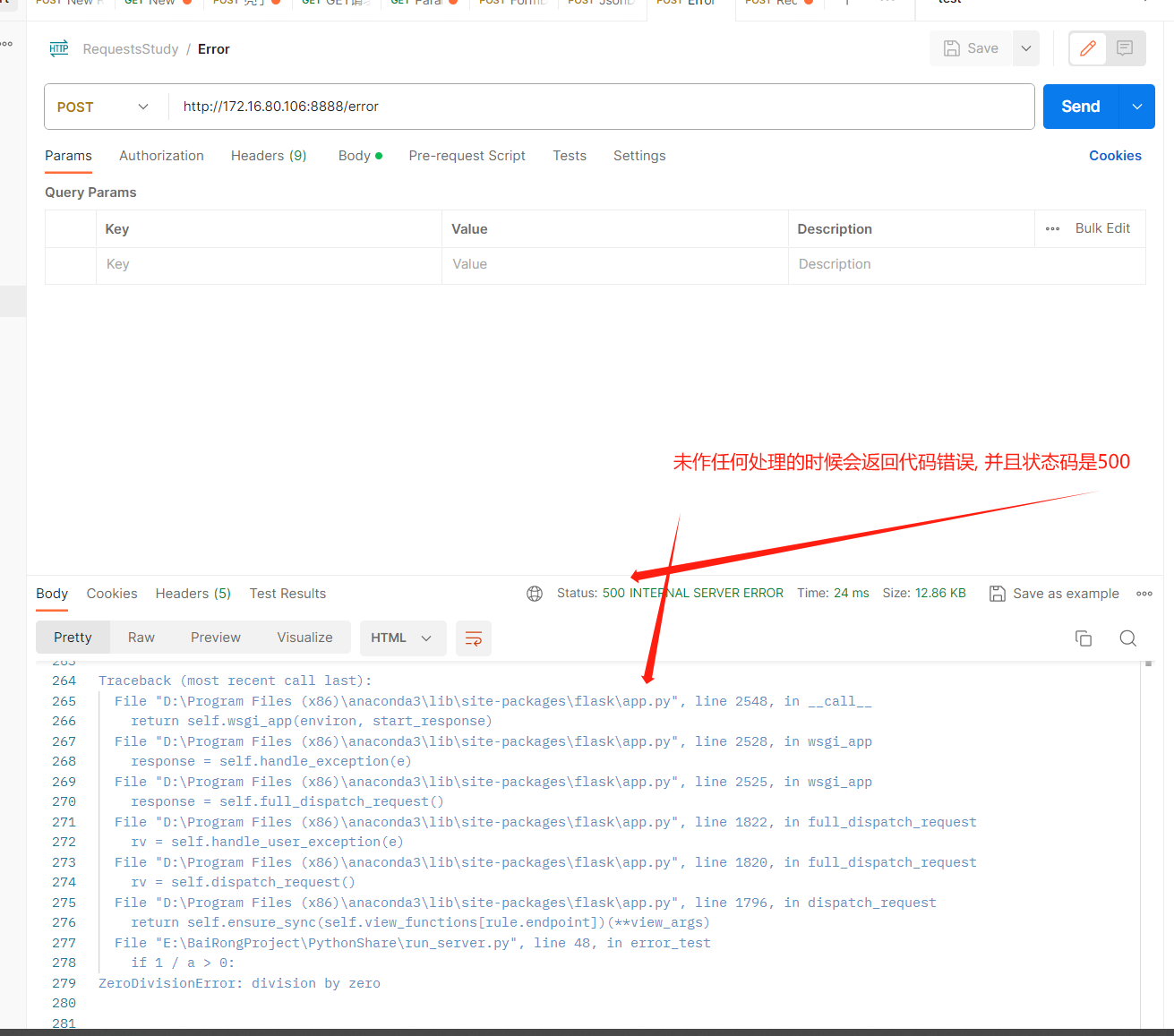Screen dimensions: 1174x1036
Task: Open search in response with the magnifier icon
Action: point(1127,638)
